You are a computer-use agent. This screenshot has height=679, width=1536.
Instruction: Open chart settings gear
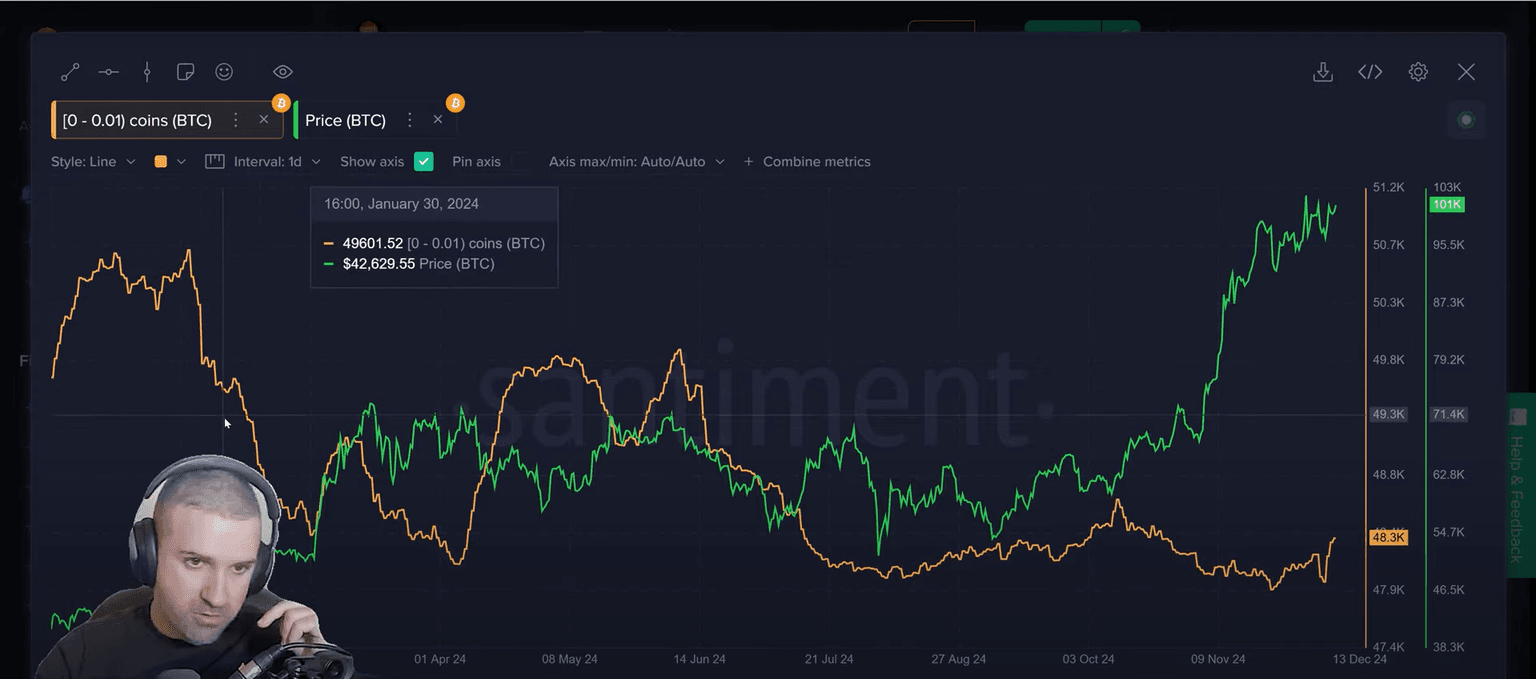click(1418, 72)
